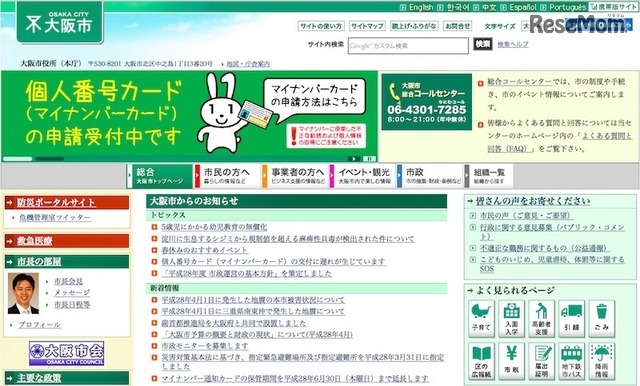Open the 皆さんの声をお寄せください header
This screenshot has height=386, width=640.
533,201
